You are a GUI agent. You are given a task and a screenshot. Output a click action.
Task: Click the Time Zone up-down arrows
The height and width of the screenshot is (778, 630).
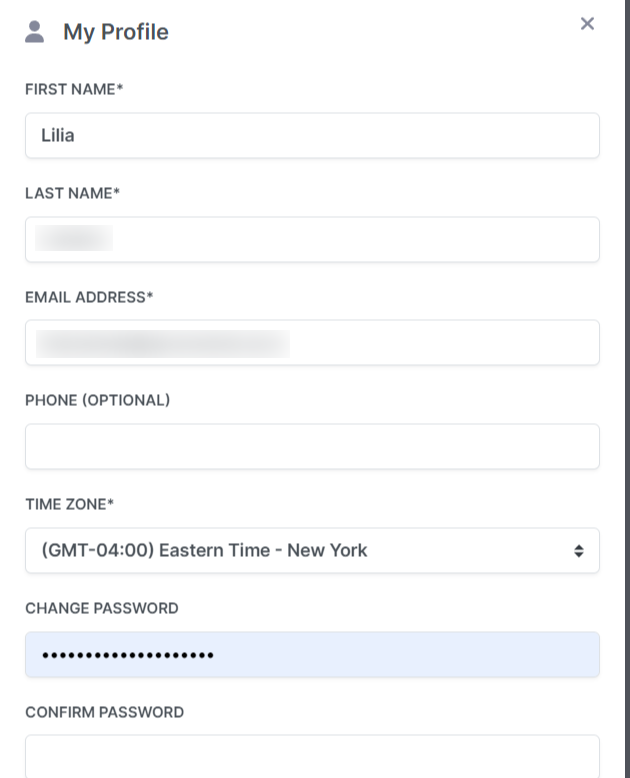[x=578, y=551]
